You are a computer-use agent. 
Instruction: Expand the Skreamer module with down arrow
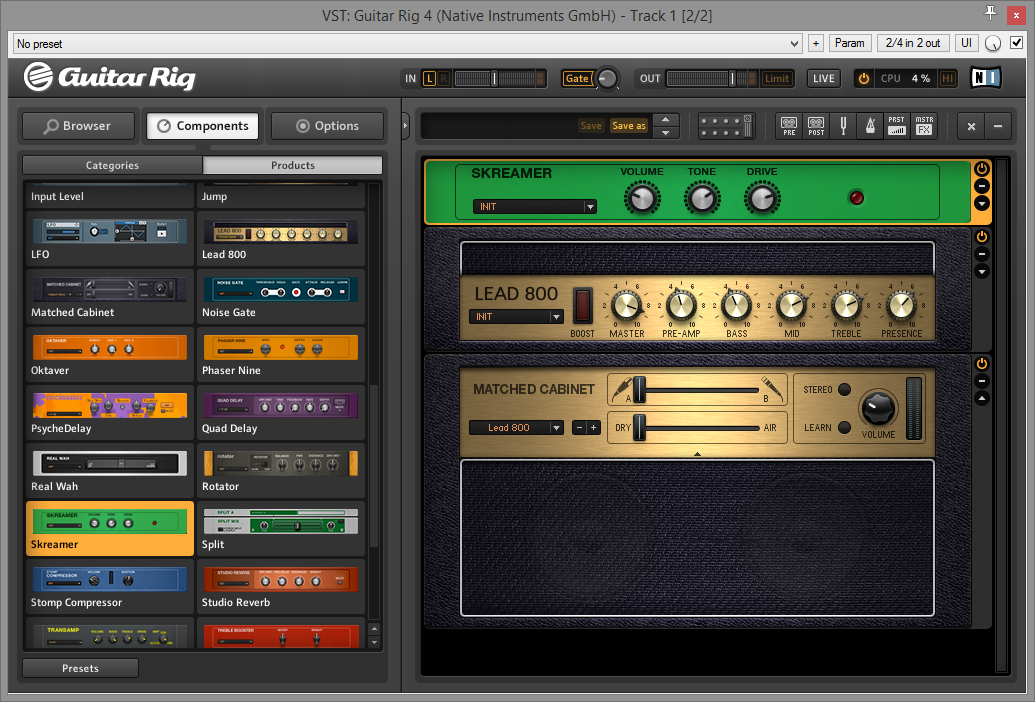(x=982, y=203)
